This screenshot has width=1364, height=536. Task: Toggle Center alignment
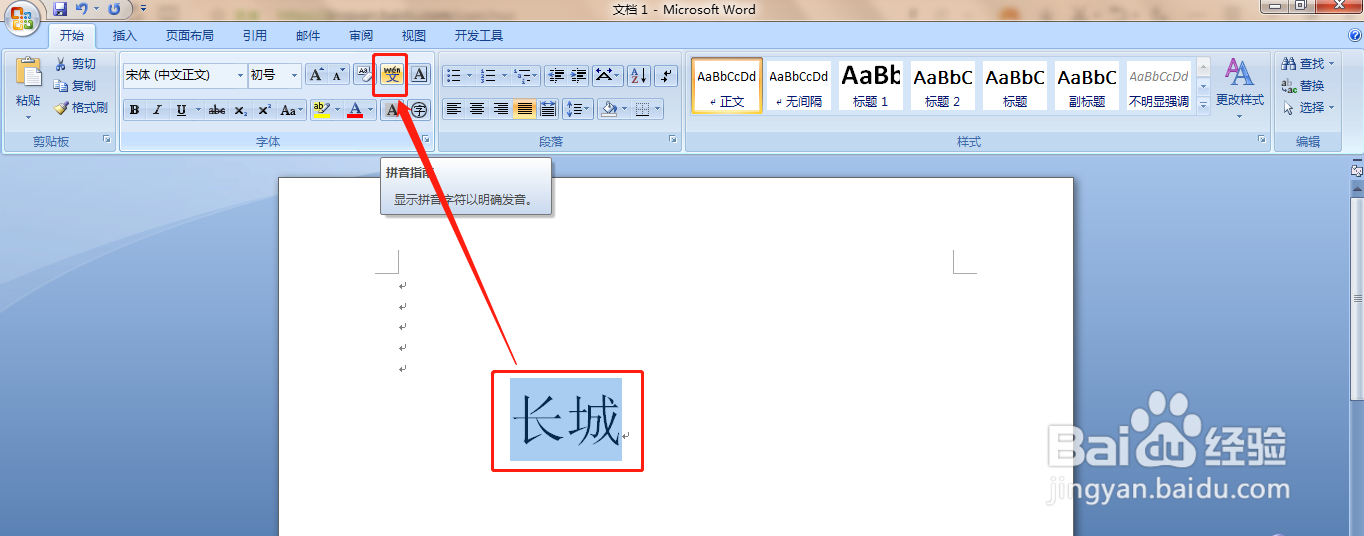(x=478, y=109)
